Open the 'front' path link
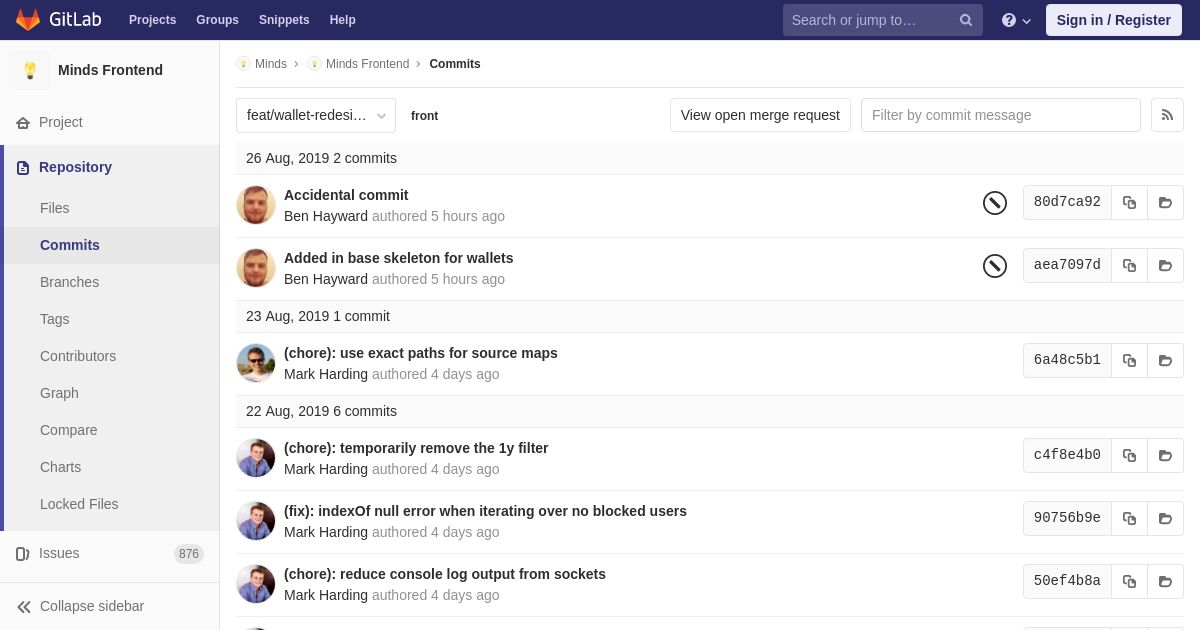The width and height of the screenshot is (1200, 630). point(424,116)
